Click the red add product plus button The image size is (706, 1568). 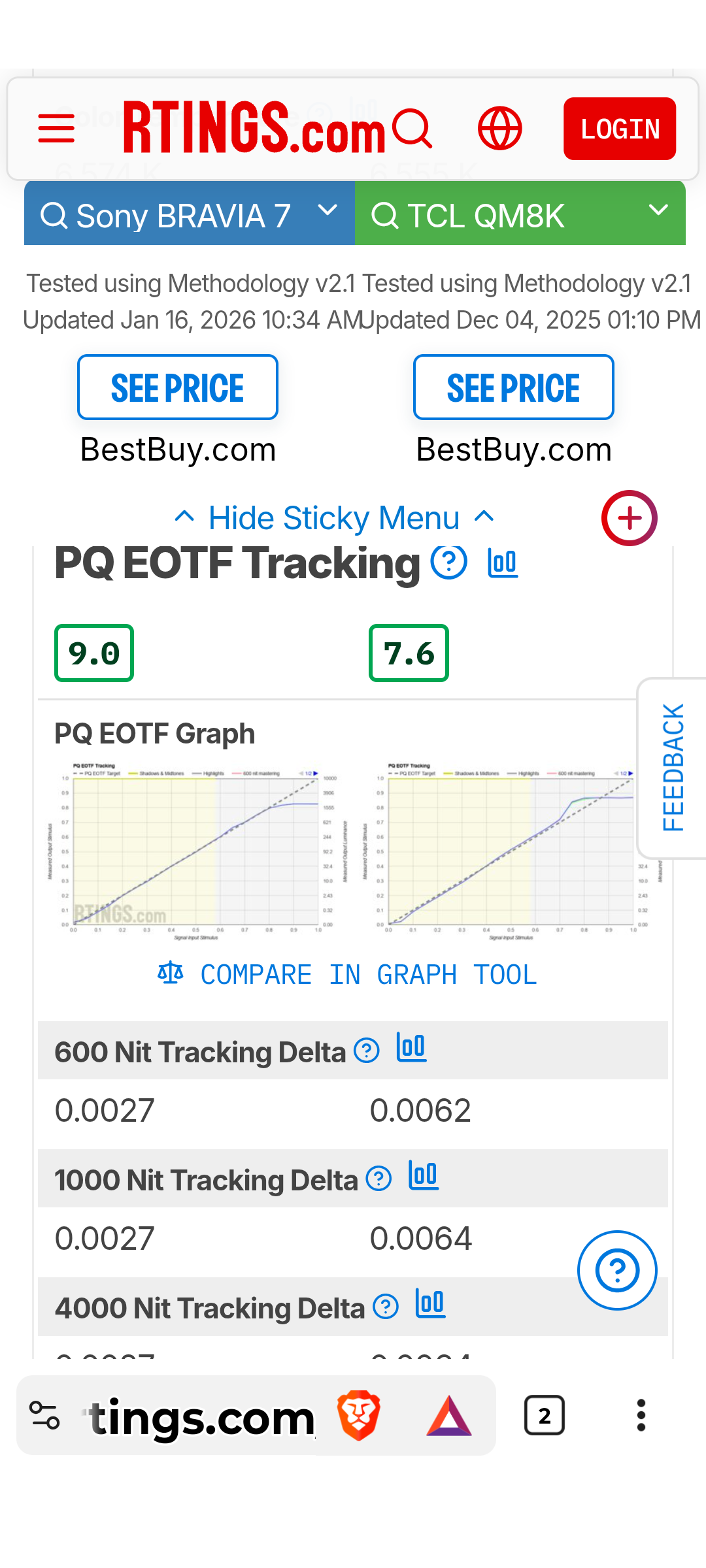[x=629, y=518]
